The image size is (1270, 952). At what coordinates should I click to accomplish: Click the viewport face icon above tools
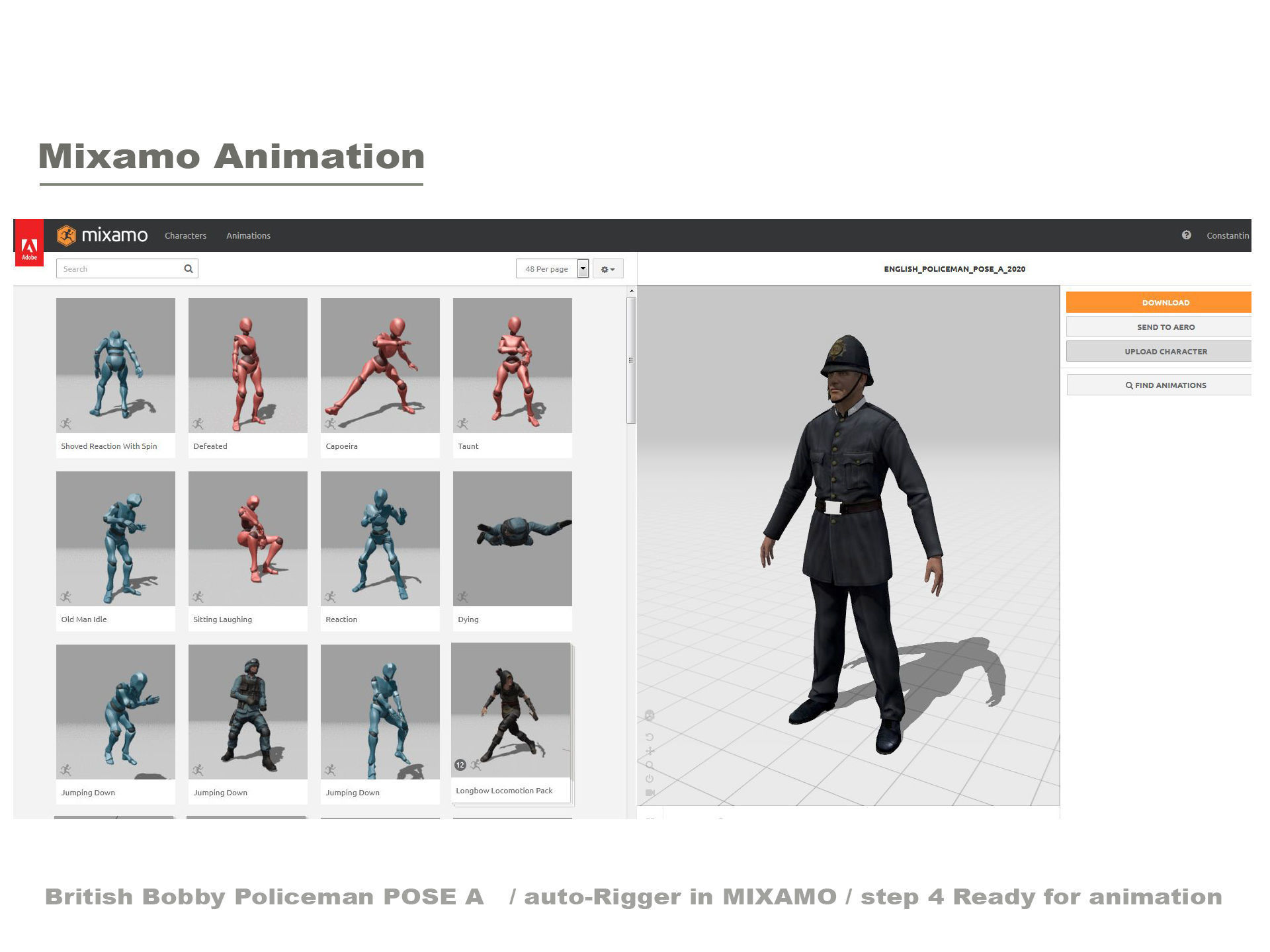tap(650, 715)
